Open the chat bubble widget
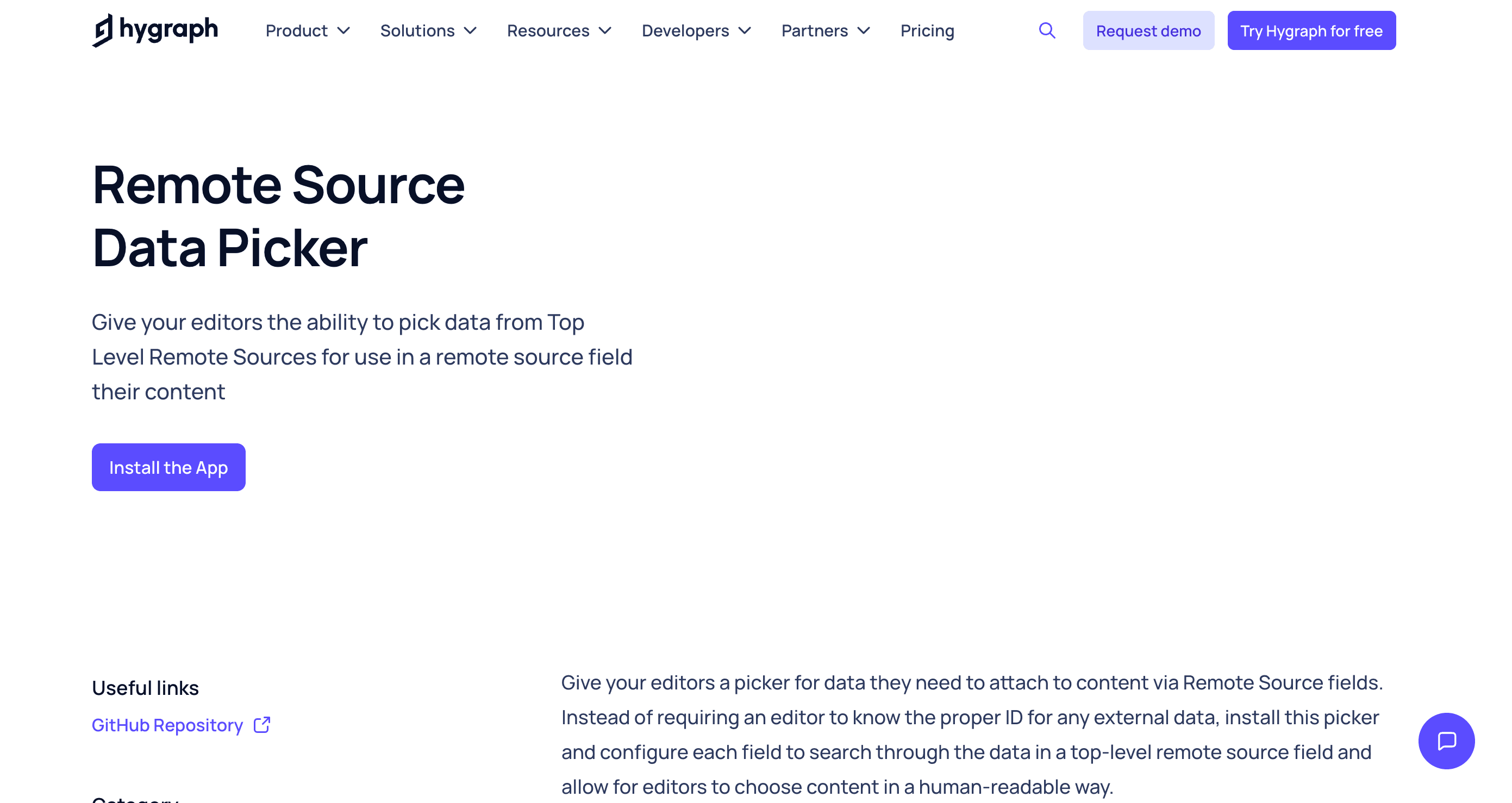This screenshot has width=1512, height=803. (1446, 740)
